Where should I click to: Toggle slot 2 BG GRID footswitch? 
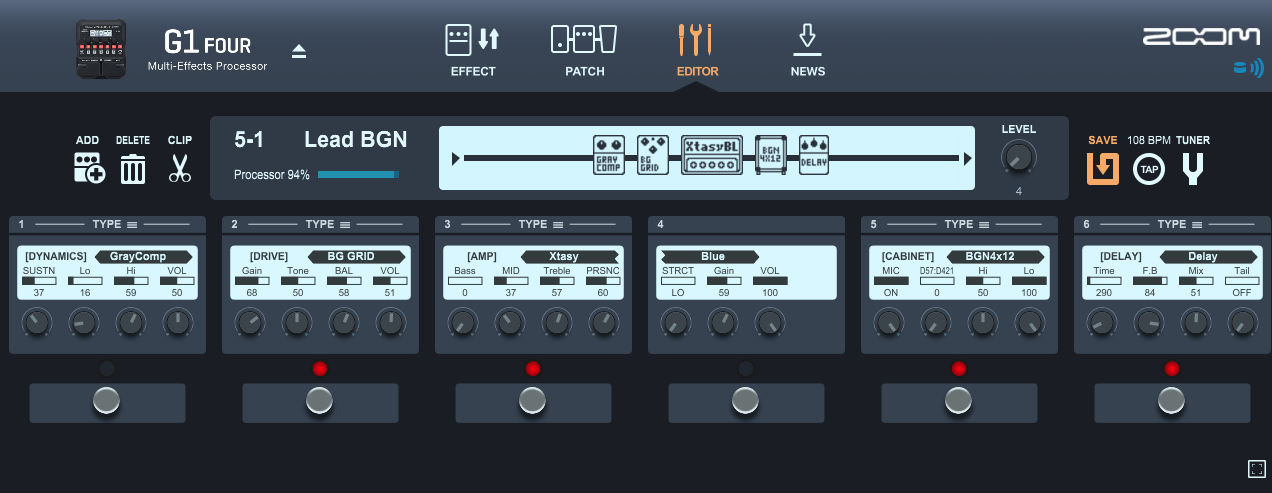pyautogui.click(x=320, y=402)
